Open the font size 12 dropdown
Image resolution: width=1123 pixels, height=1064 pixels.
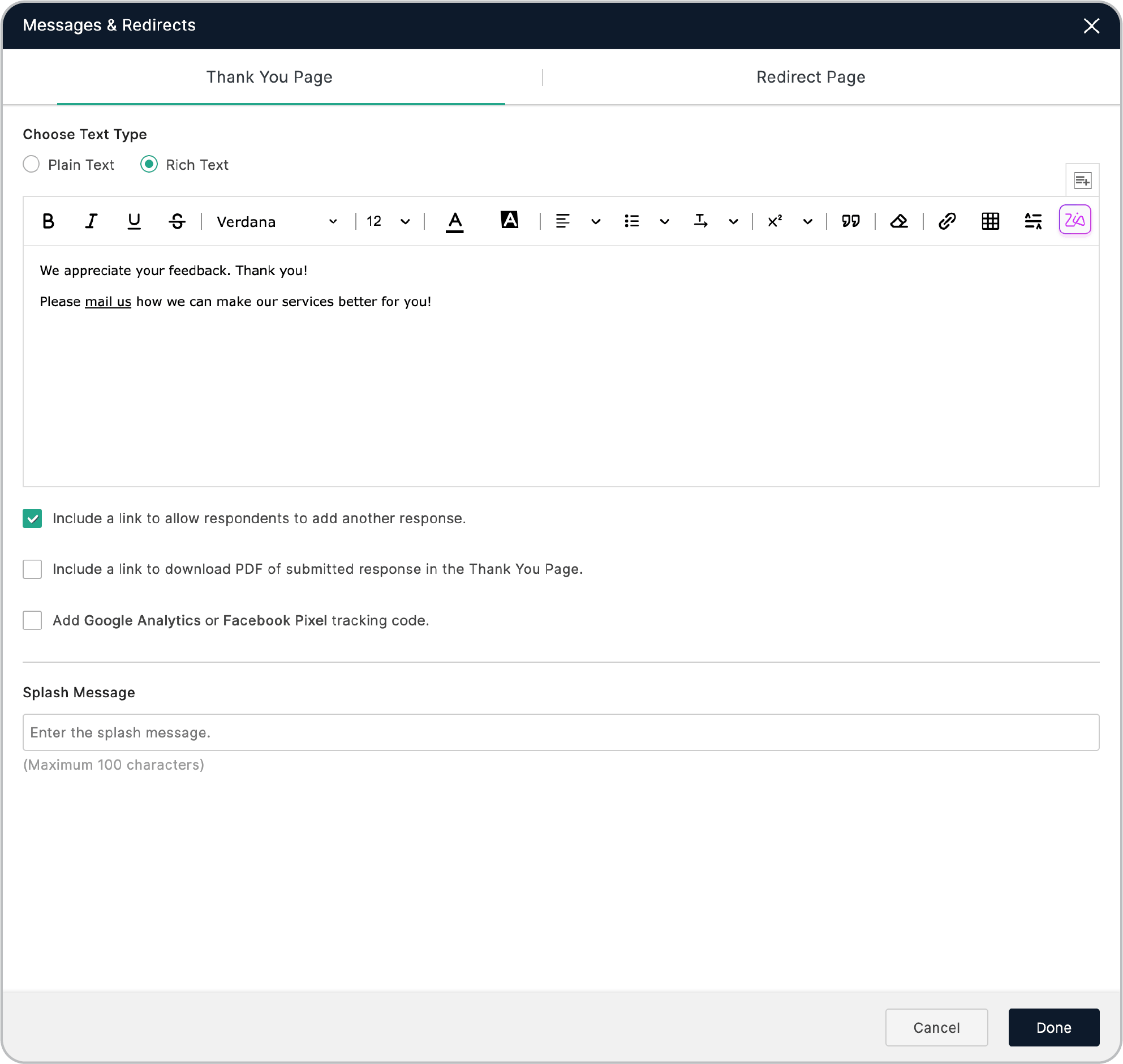point(386,221)
